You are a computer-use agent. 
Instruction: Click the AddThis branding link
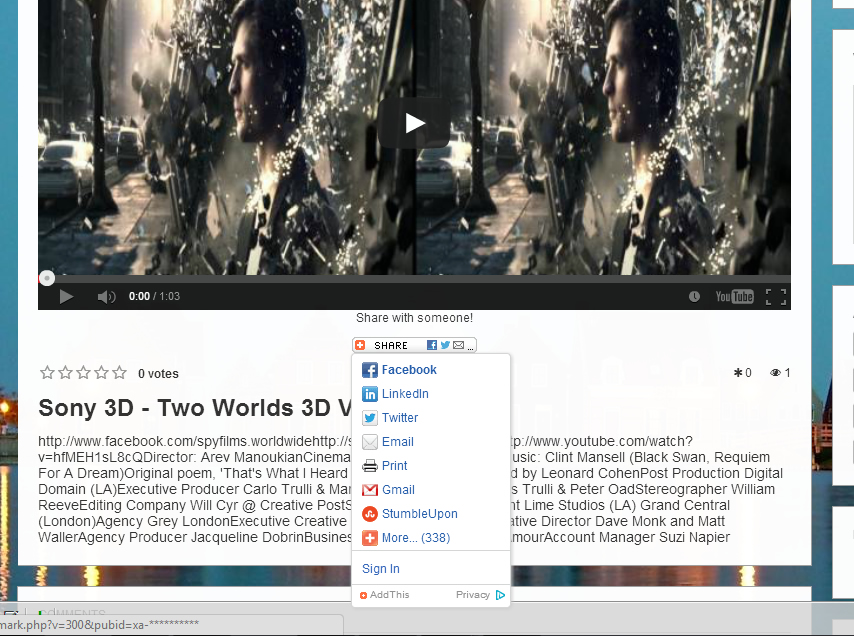385,595
